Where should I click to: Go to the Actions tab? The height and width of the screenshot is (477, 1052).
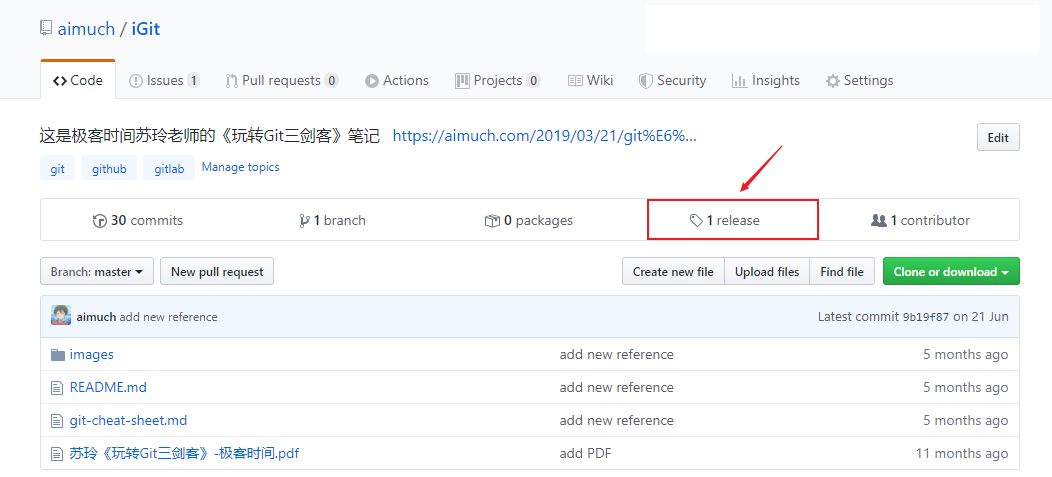(397, 81)
